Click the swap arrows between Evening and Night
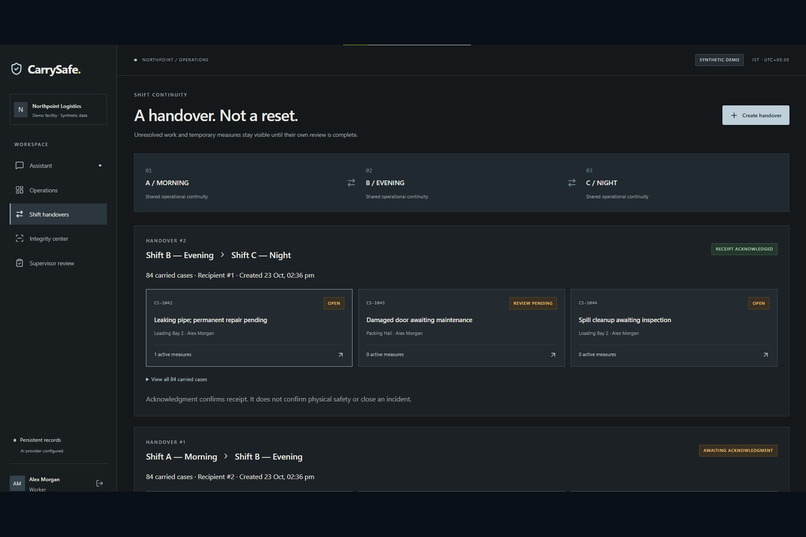Viewport: 806px width, 537px height. pyautogui.click(x=572, y=182)
